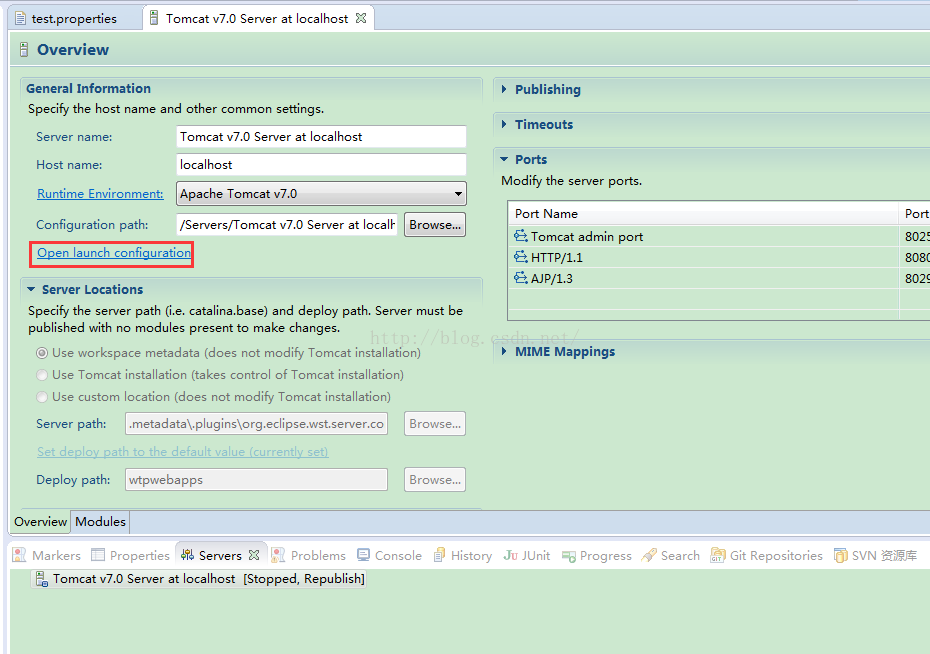Select Use Tomcat installation radio button
930x654 pixels.
coord(42,375)
